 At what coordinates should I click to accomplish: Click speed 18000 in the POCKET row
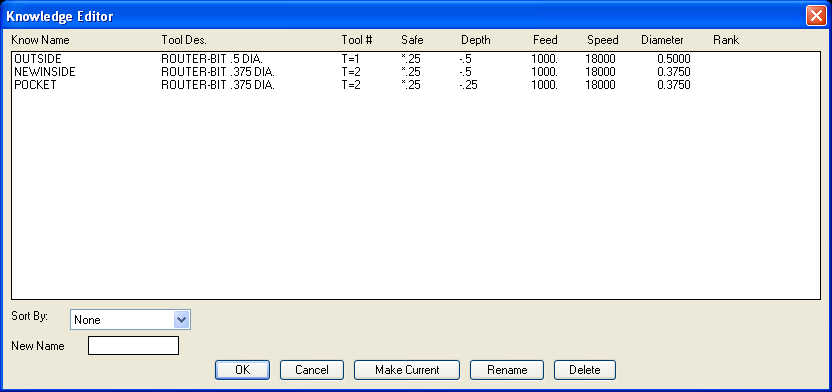tap(601, 85)
